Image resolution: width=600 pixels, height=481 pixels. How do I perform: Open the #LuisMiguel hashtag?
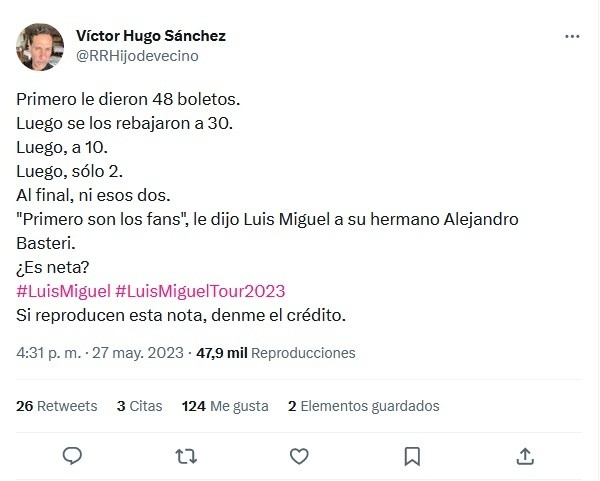click(63, 291)
